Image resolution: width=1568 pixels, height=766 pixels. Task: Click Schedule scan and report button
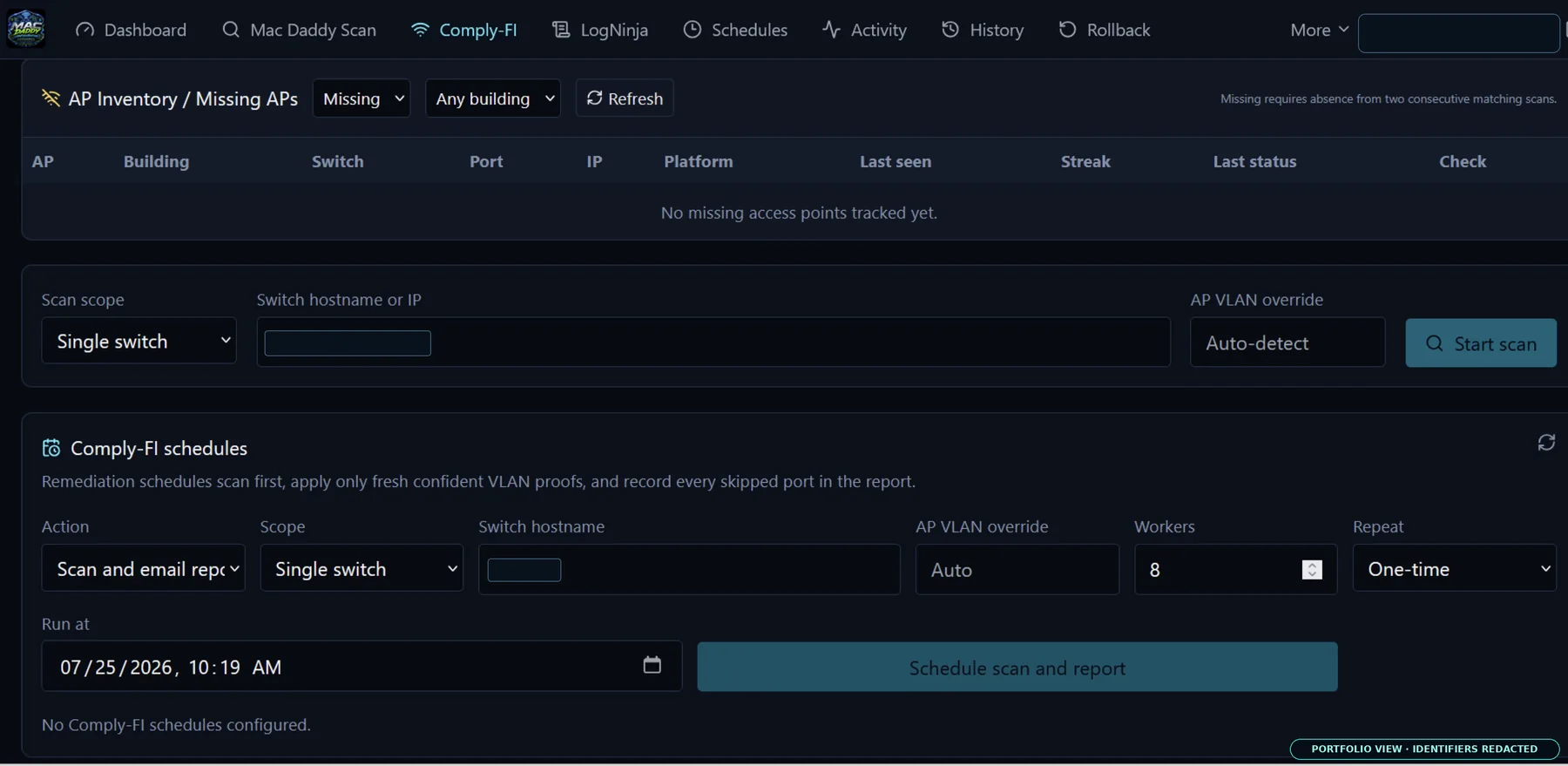coord(1017,667)
